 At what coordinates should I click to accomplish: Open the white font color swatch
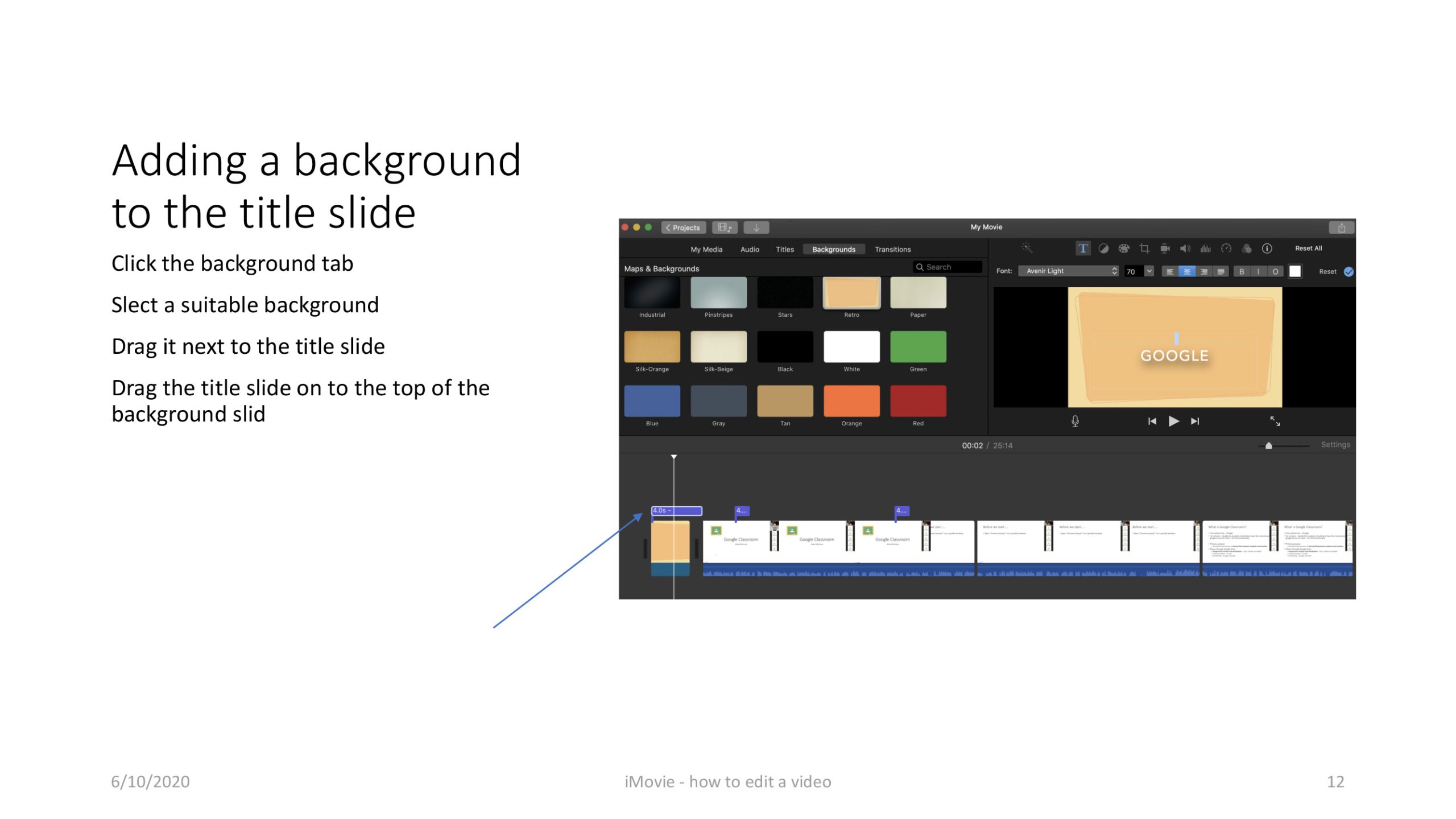[x=1295, y=271]
